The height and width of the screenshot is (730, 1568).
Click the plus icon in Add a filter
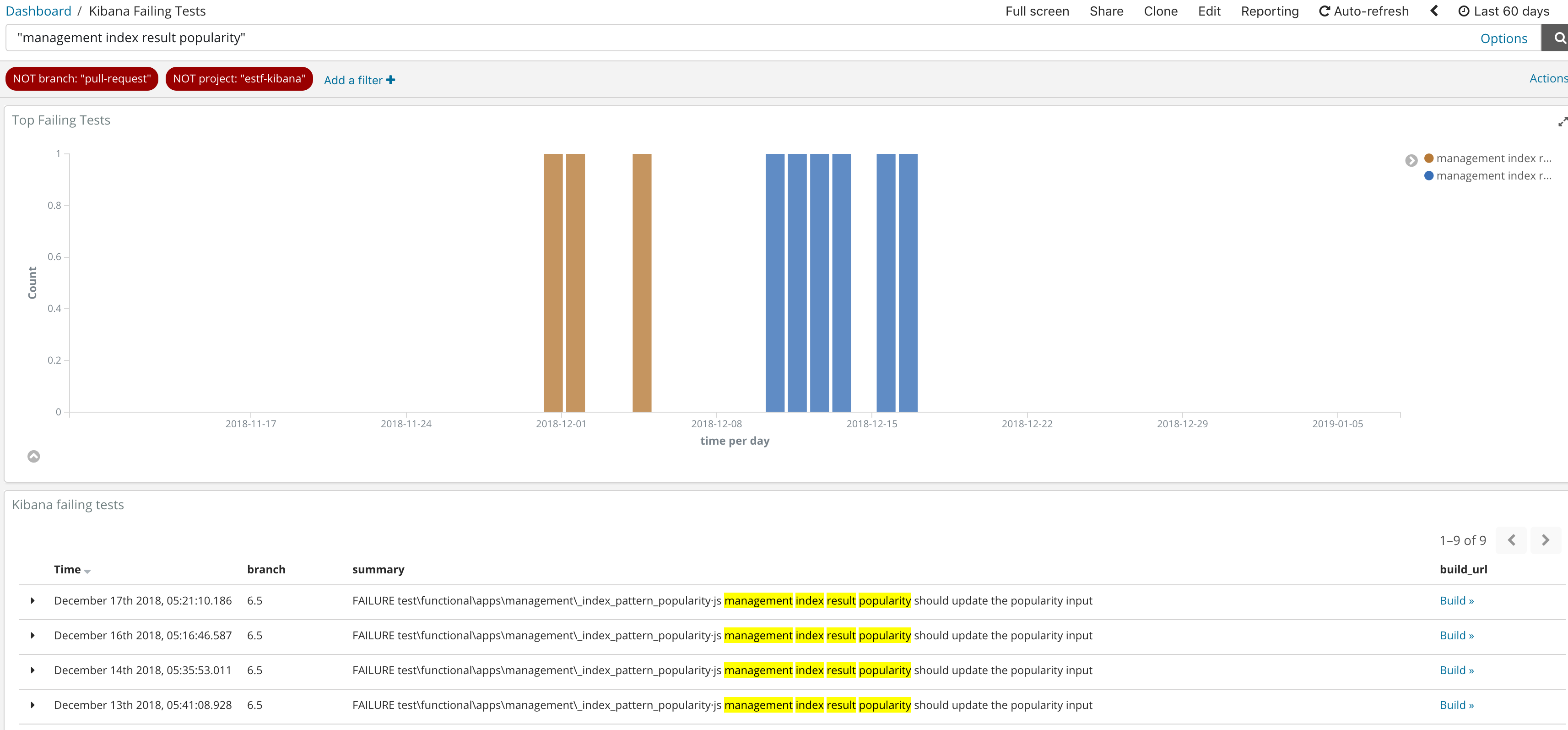click(x=391, y=80)
